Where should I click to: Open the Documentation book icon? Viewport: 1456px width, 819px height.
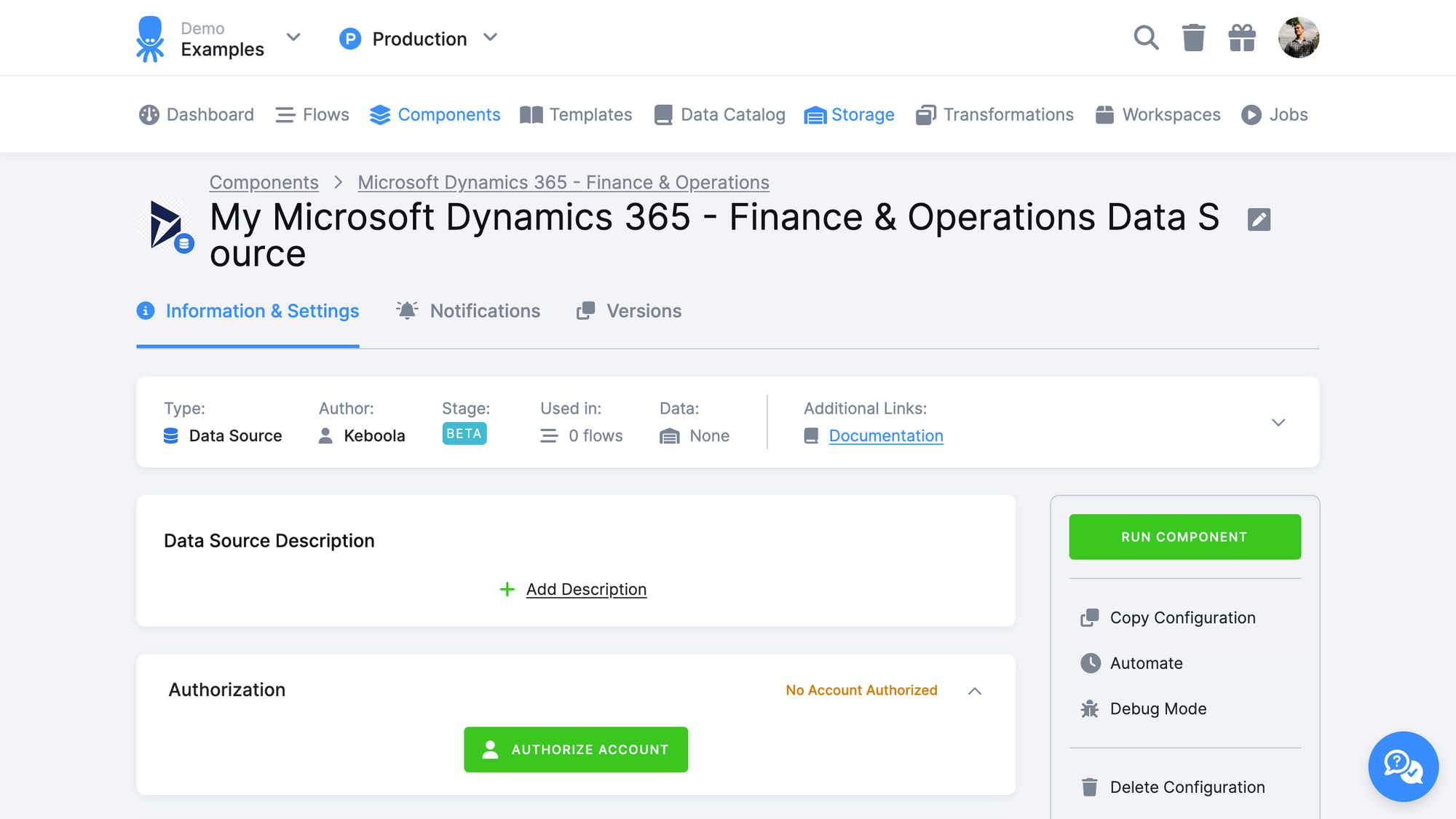pos(810,435)
